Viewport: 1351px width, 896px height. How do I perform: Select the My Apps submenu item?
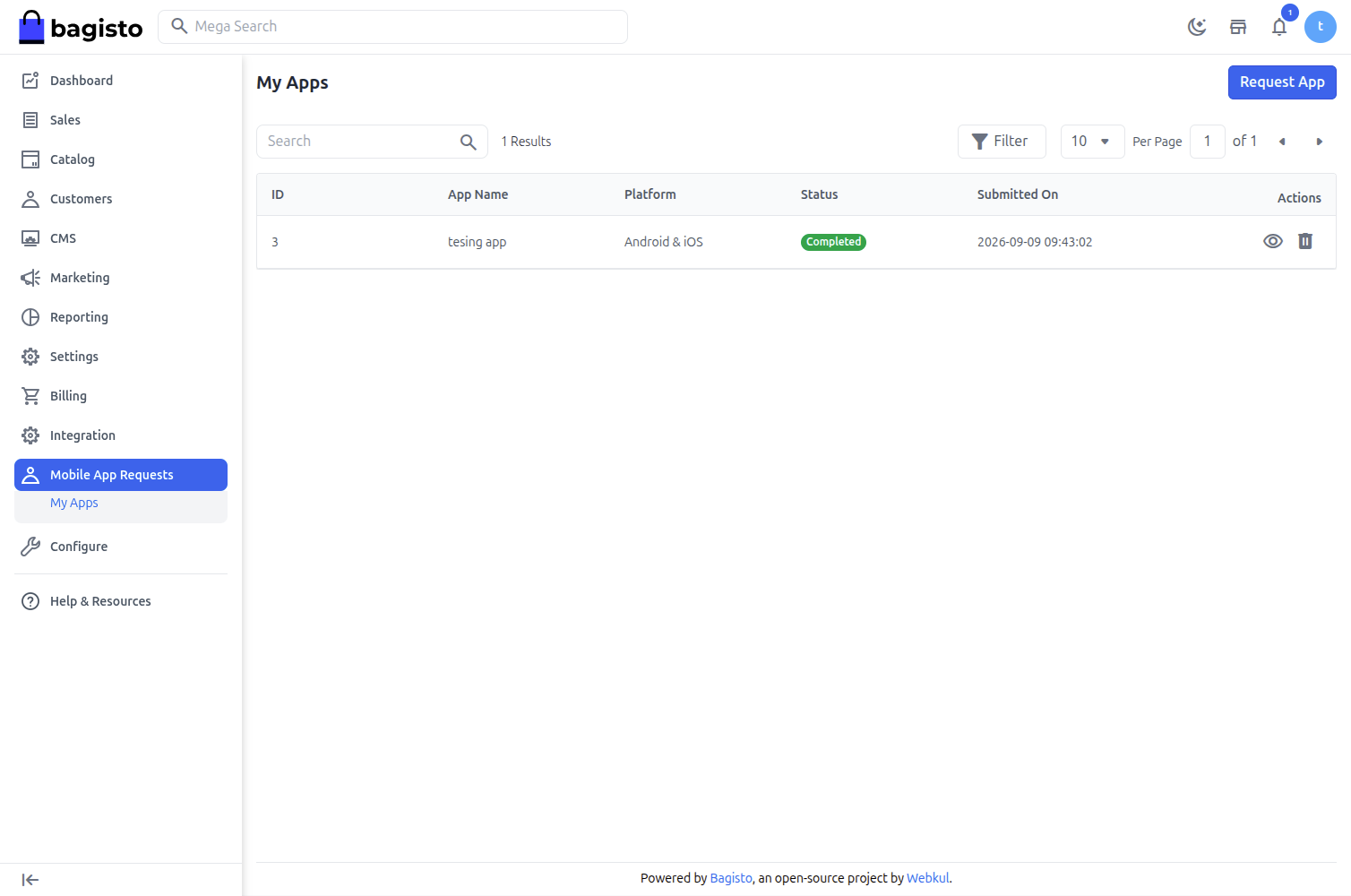pos(74,503)
